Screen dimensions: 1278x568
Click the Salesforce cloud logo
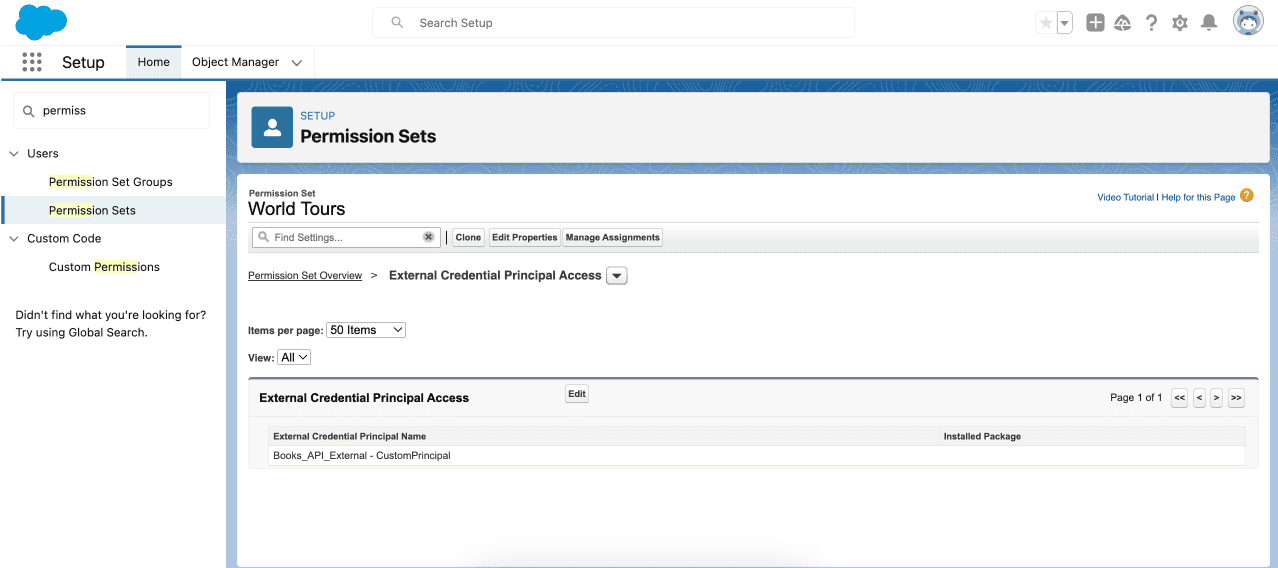[x=41, y=22]
